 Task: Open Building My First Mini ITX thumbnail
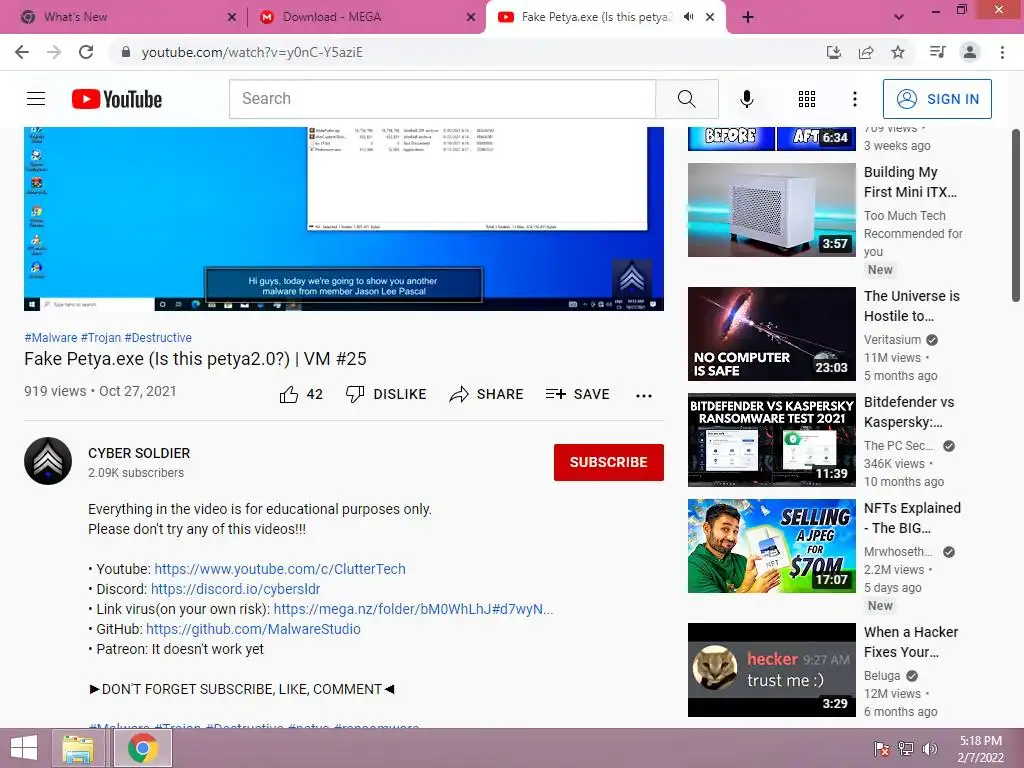[771, 210]
